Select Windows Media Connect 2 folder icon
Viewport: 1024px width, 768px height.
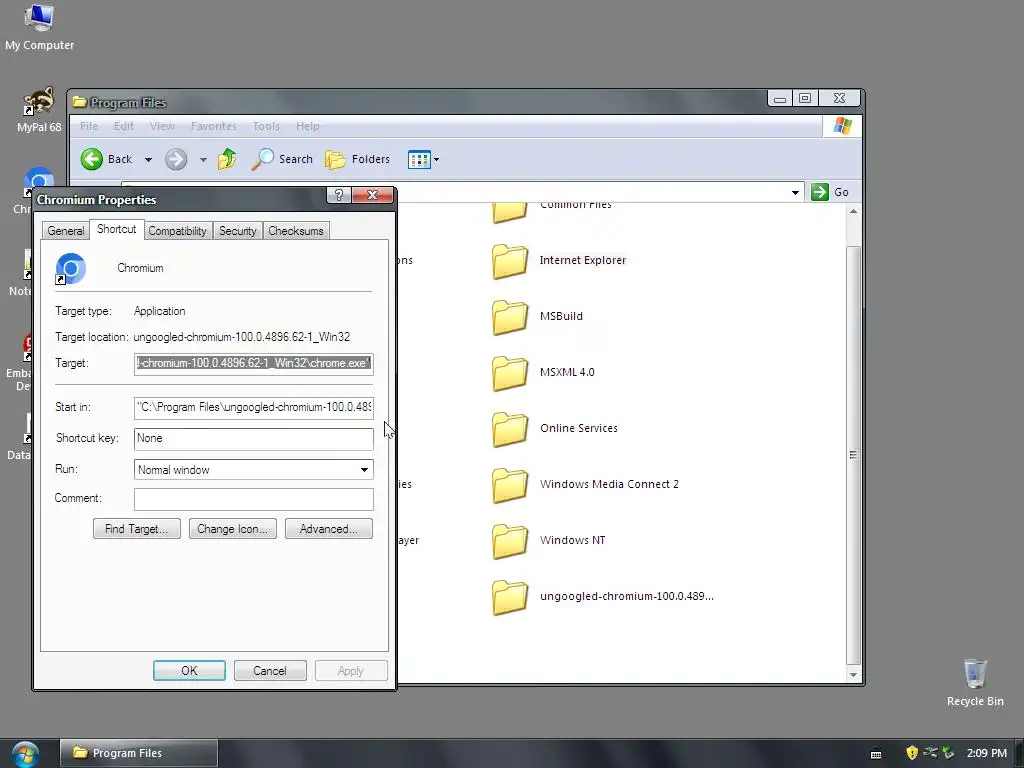coord(510,485)
